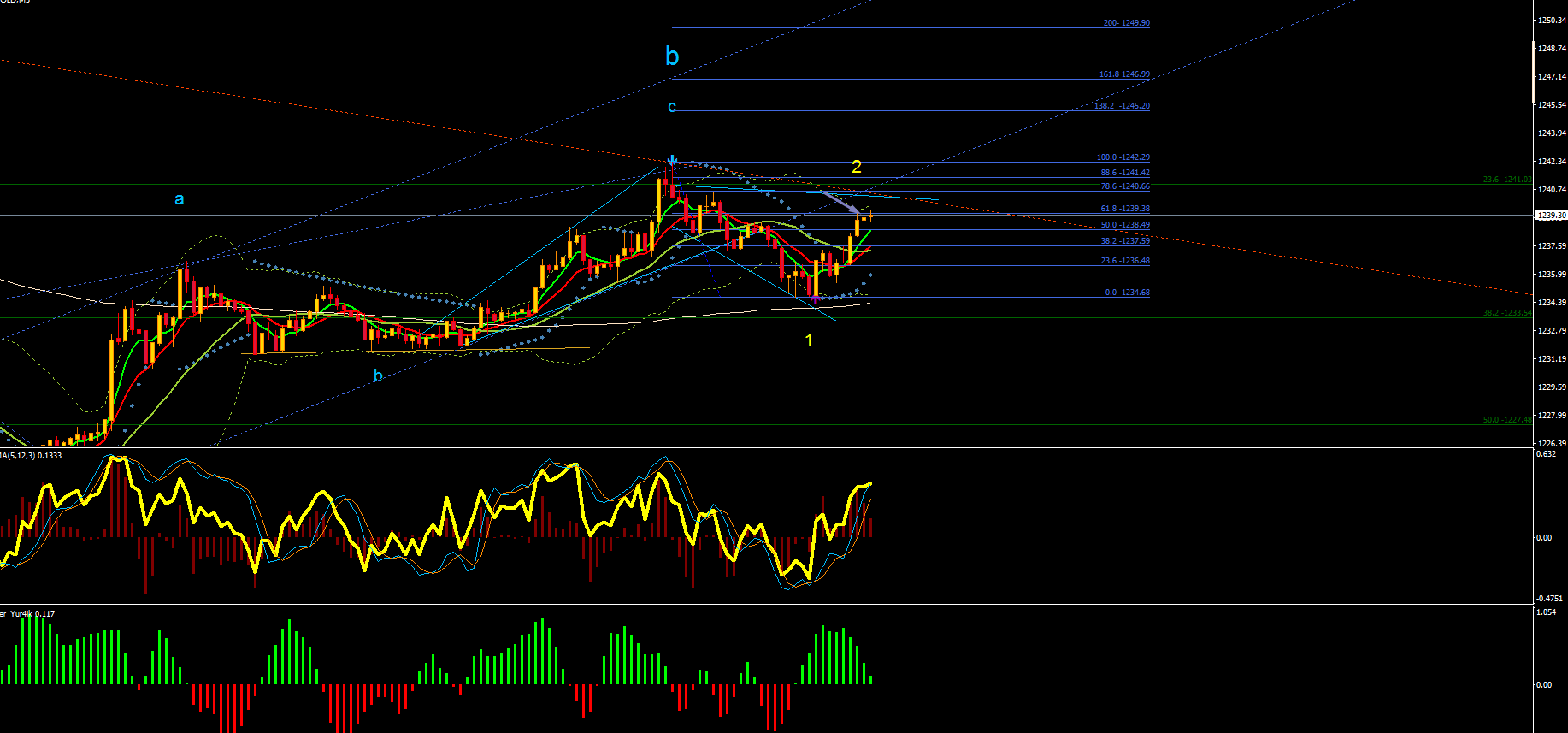The image size is (1568, 733).
Task: Select the blue wave label "a"
Action: (x=180, y=199)
